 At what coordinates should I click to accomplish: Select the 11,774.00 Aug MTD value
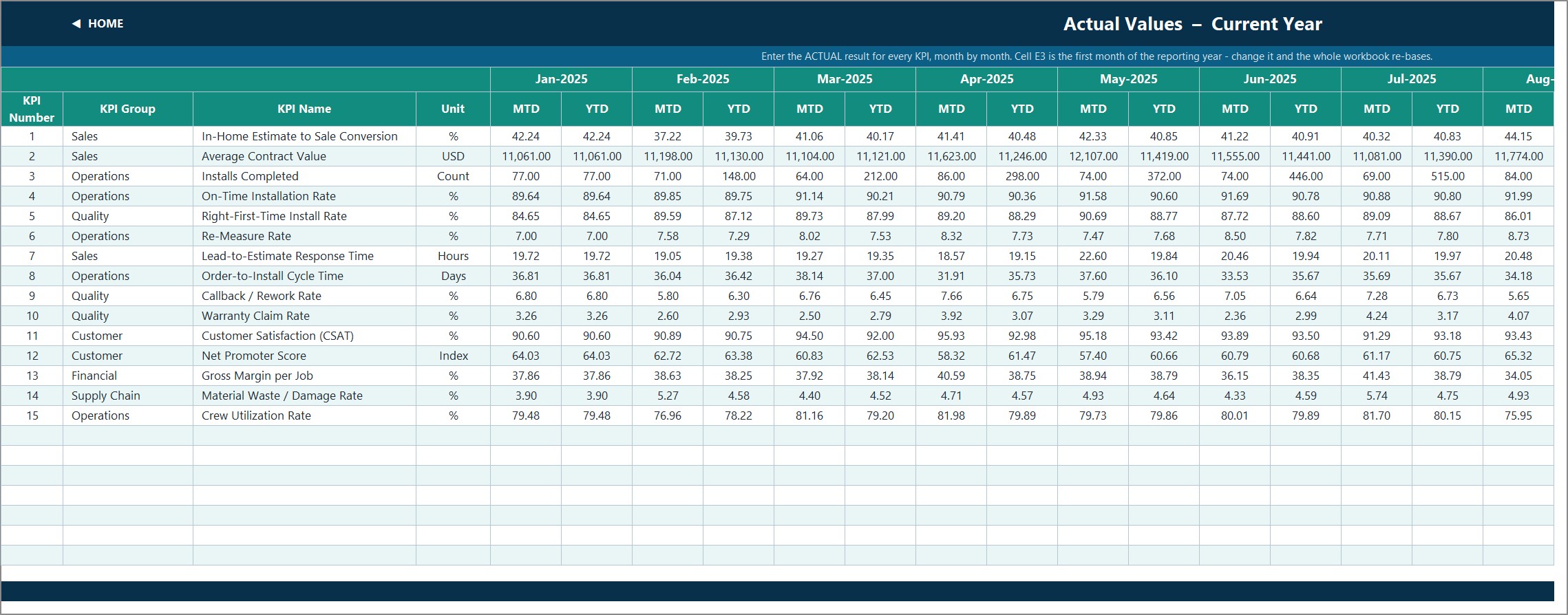point(1518,156)
